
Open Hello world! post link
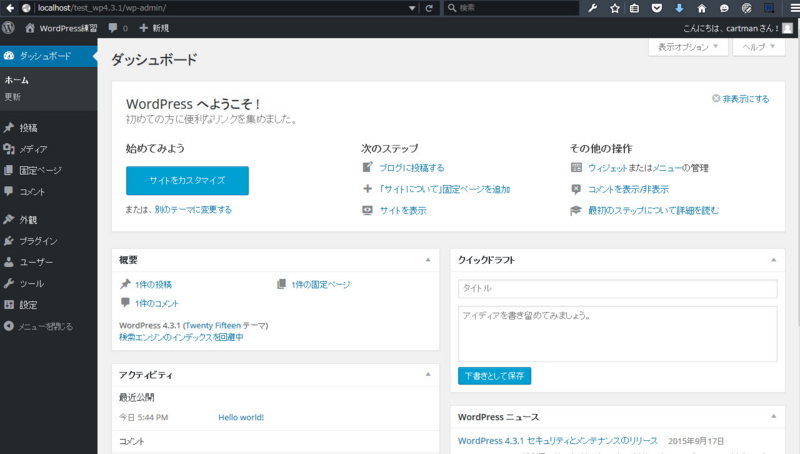coord(241,417)
